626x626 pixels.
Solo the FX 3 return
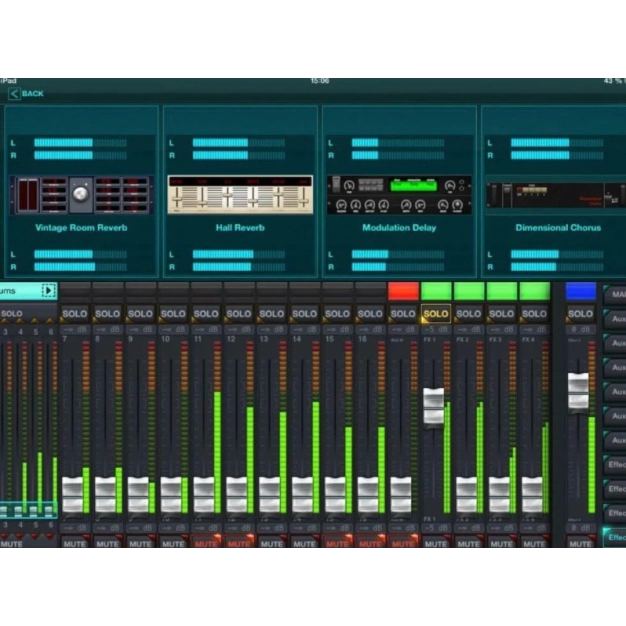point(501,314)
